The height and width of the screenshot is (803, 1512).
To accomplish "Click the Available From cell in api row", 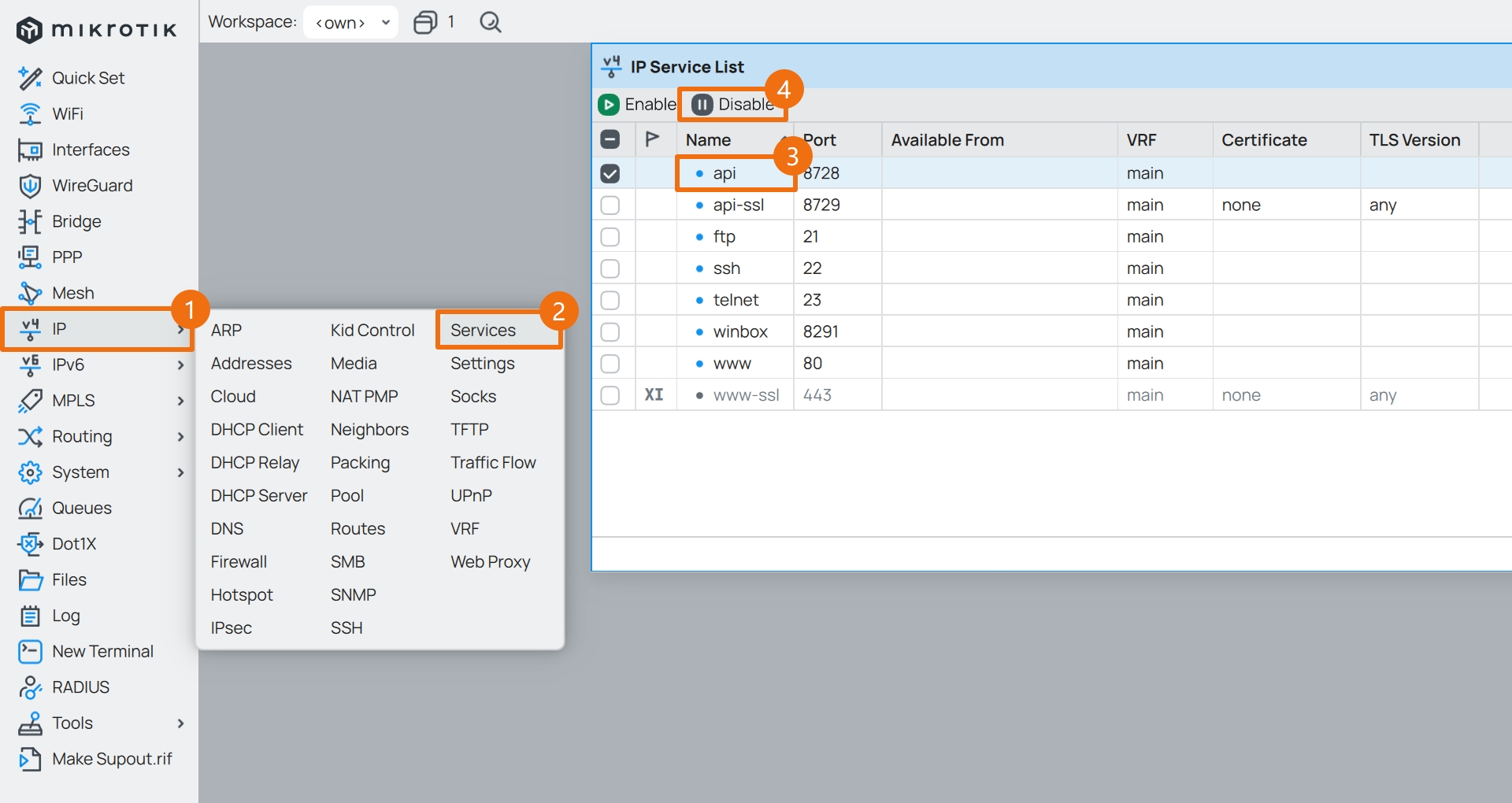I will coord(999,173).
